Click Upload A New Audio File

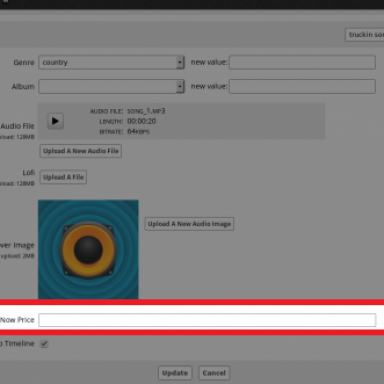[81, 151]
